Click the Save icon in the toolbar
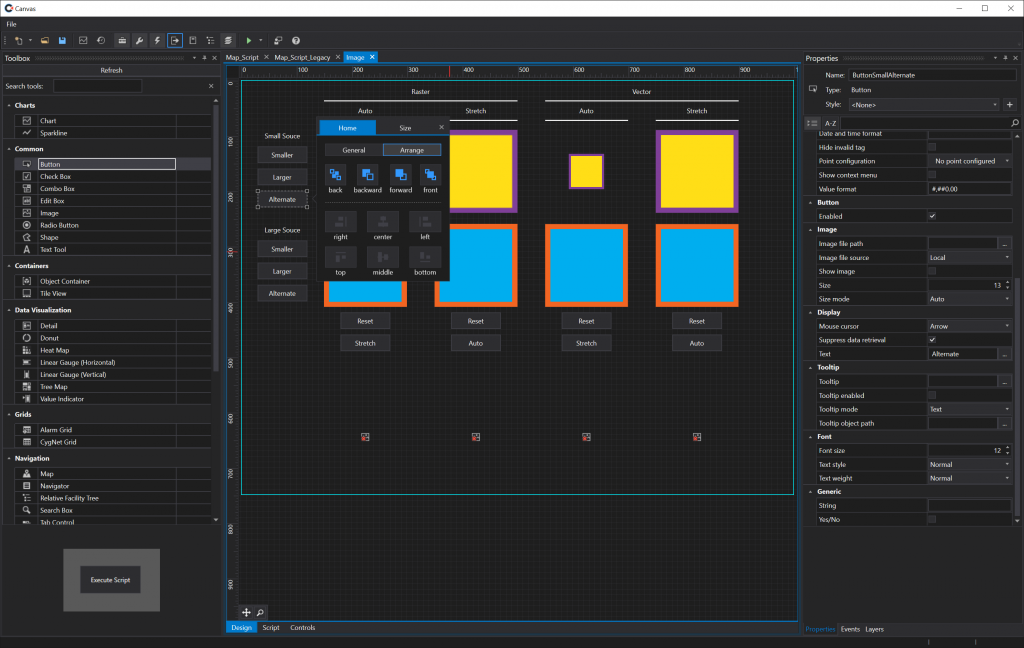This screenshot has height=648, width=1024. [x=62, y=41]
